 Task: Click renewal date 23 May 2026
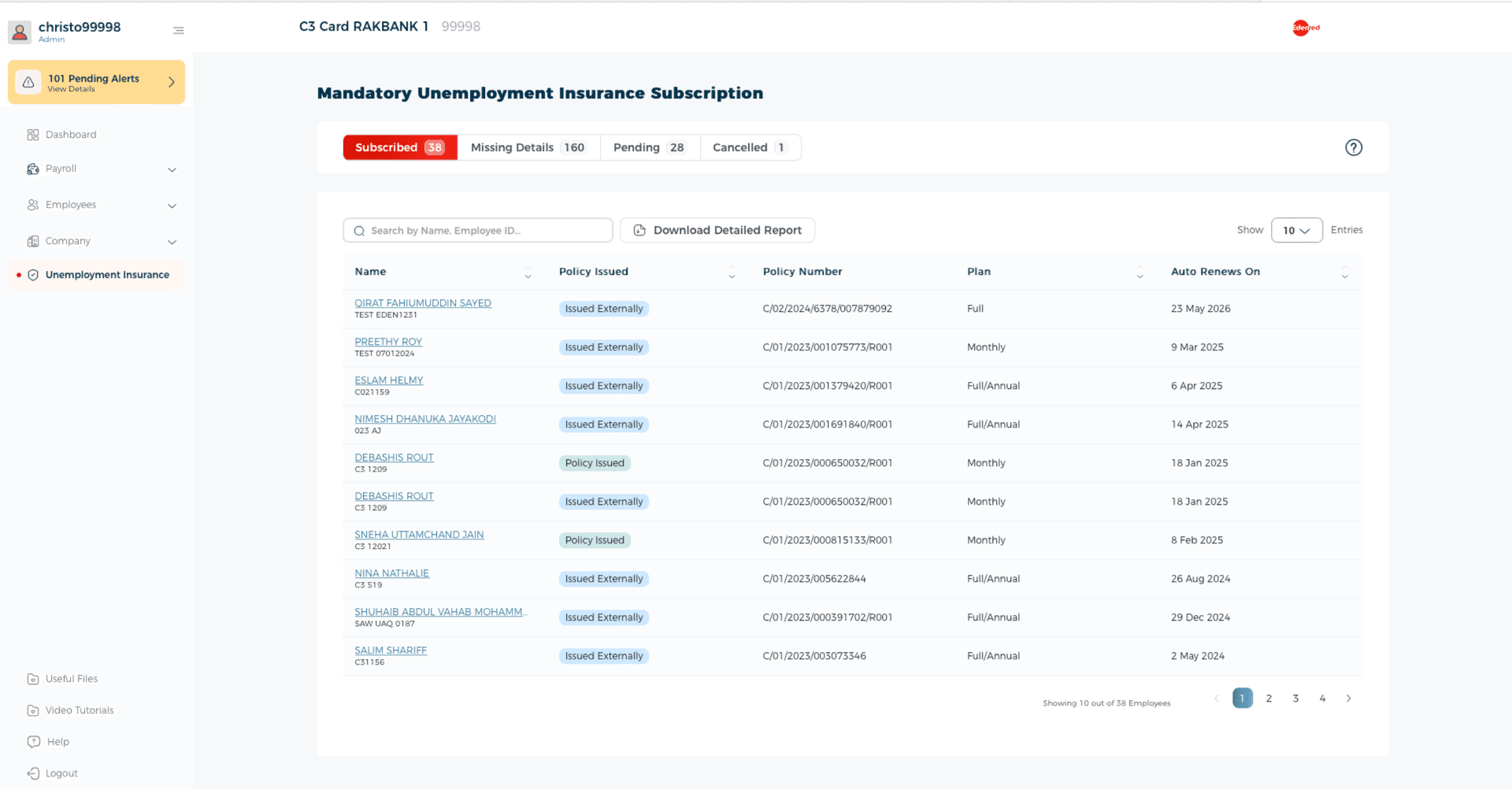(x=1200, y=309)
